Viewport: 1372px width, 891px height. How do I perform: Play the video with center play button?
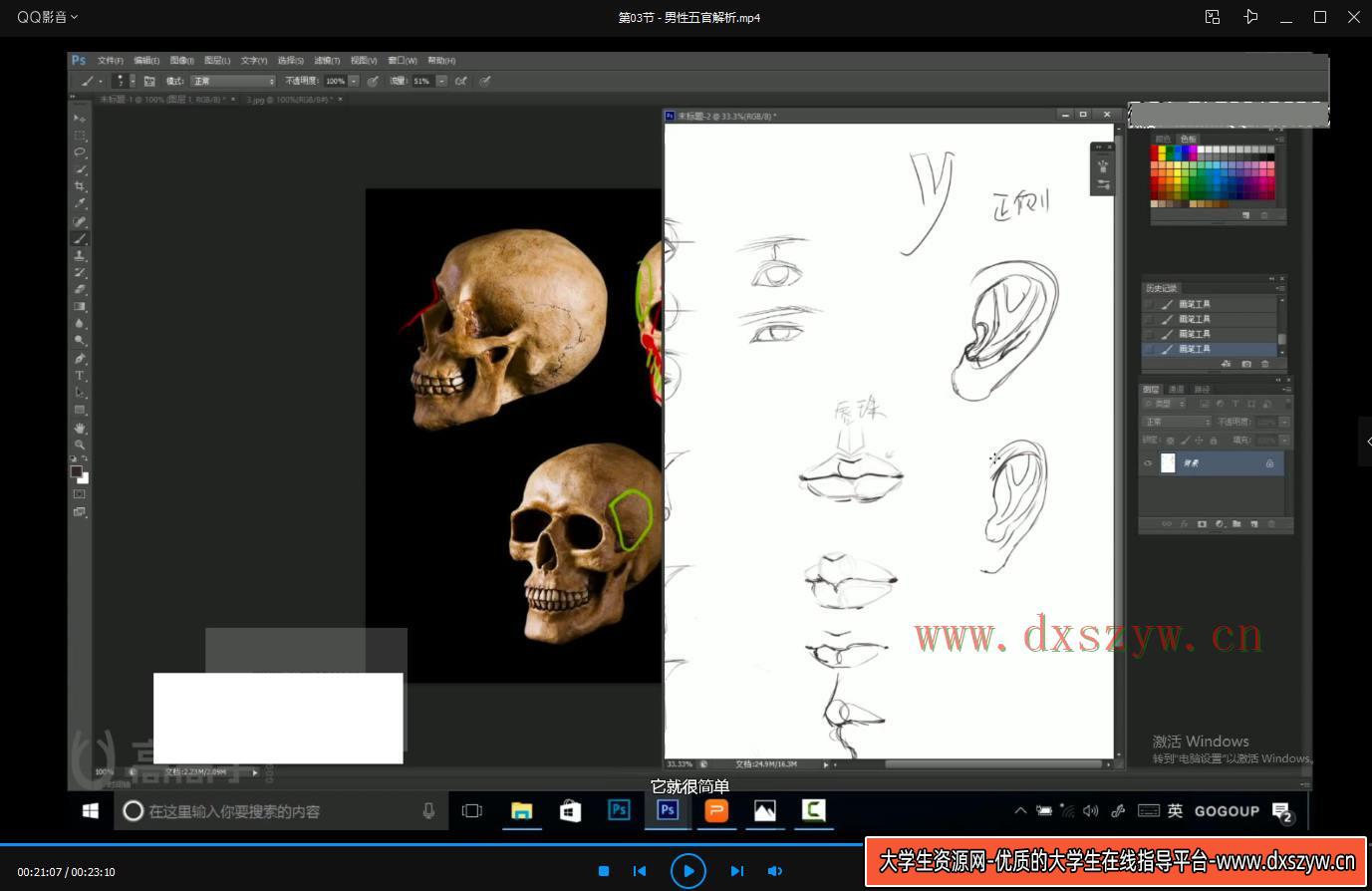click(687, 871)
